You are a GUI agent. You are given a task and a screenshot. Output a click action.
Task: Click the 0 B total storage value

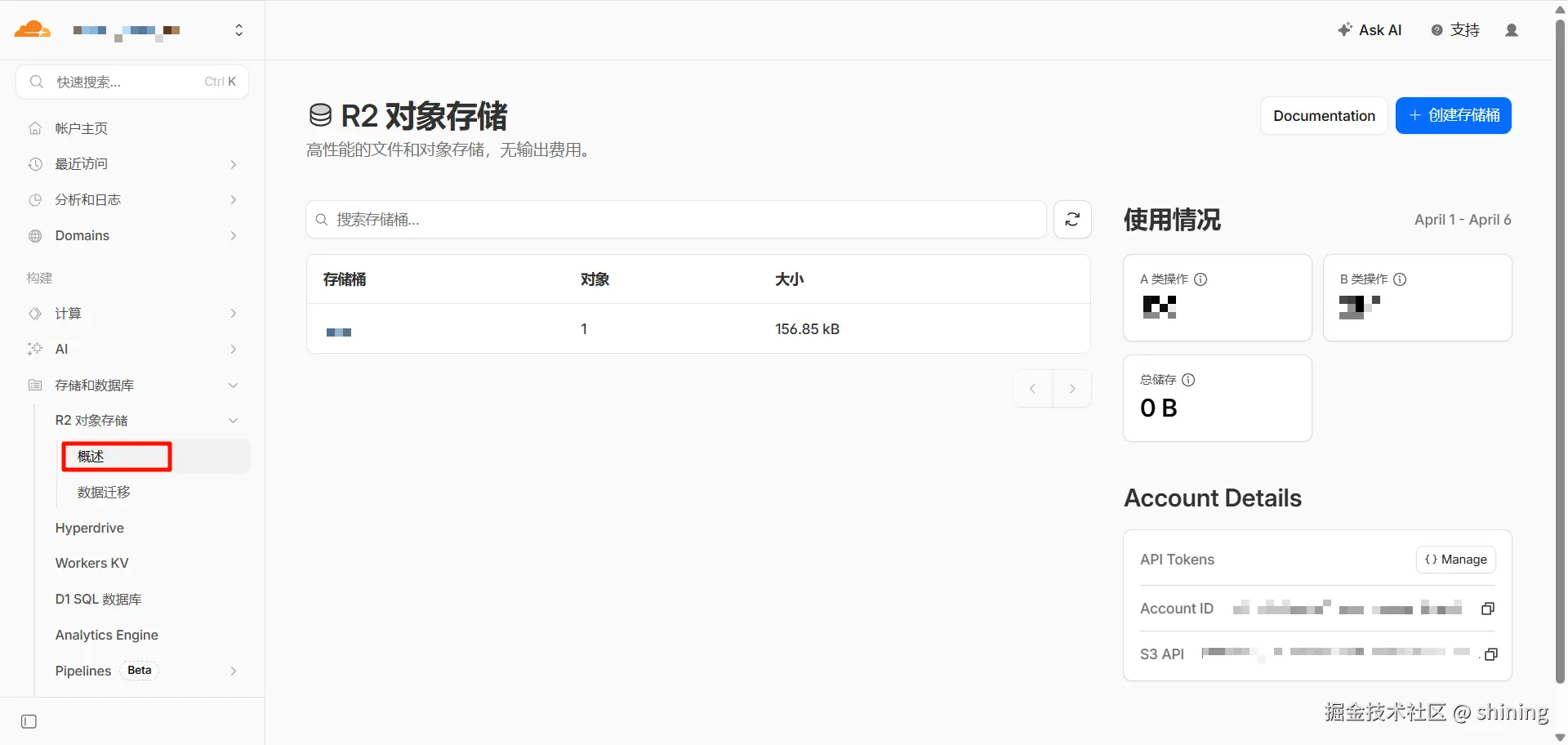1159,408
